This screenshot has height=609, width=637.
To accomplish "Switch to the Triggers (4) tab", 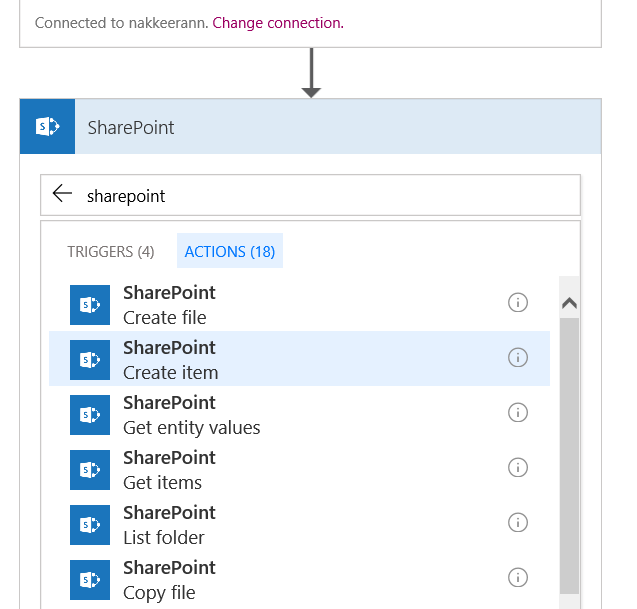I will [x=111, y=252].
